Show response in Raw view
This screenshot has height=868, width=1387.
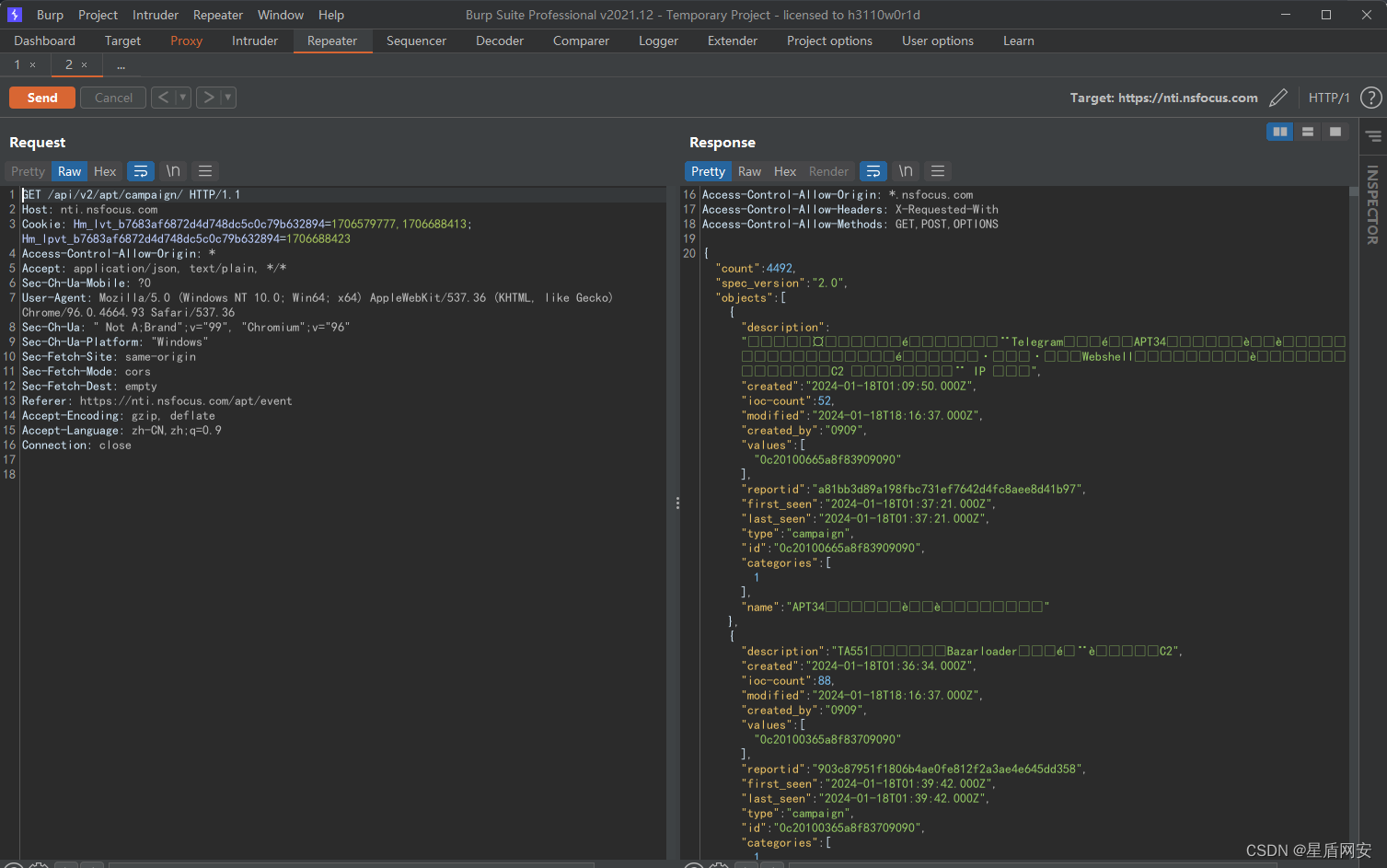coord(750,171)
